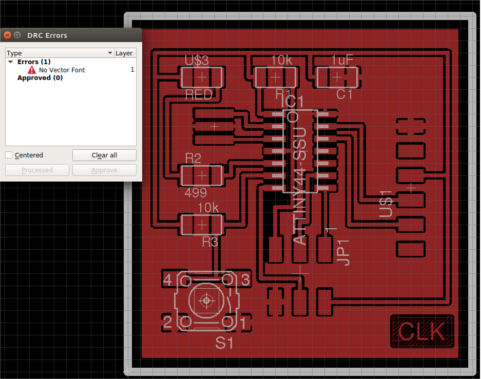Click the U$1 label text
This screenshot has height=379, width=481.
(386, 204)
